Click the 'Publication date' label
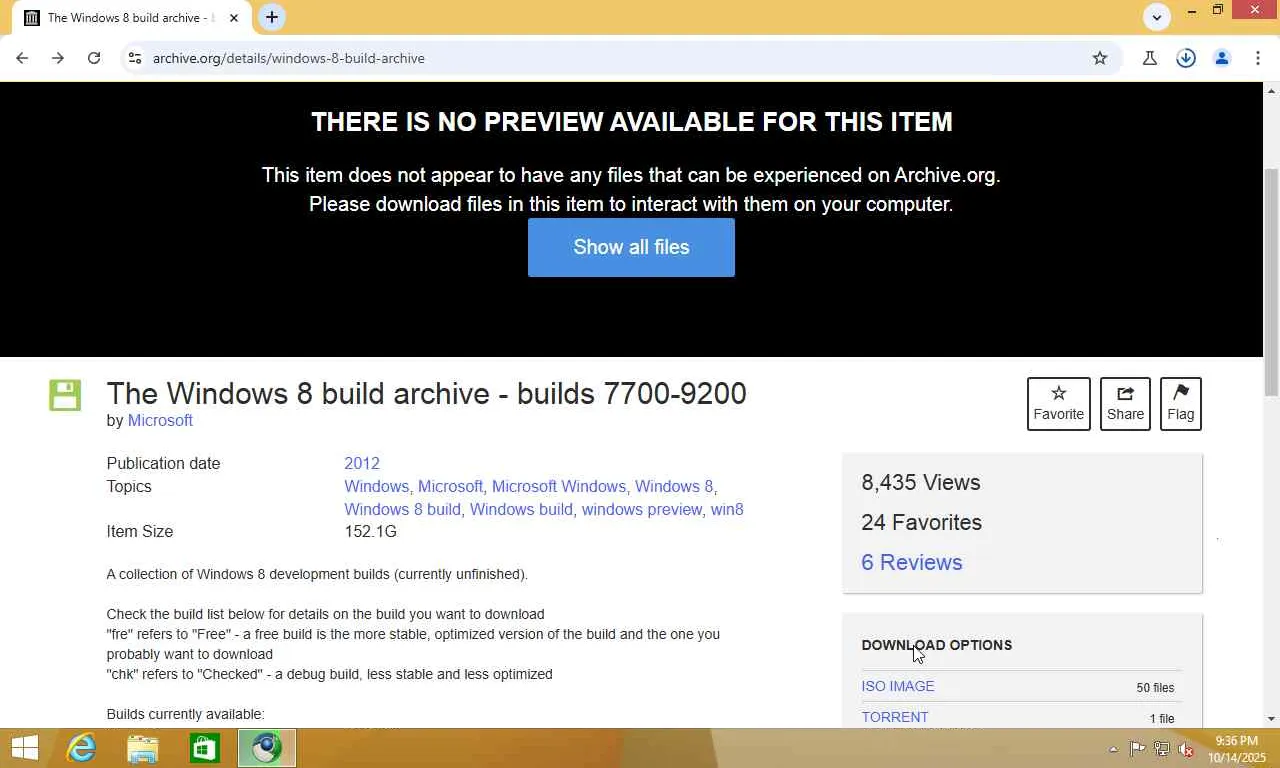Screen dimensions: 1280x768 tap(163, 464)
